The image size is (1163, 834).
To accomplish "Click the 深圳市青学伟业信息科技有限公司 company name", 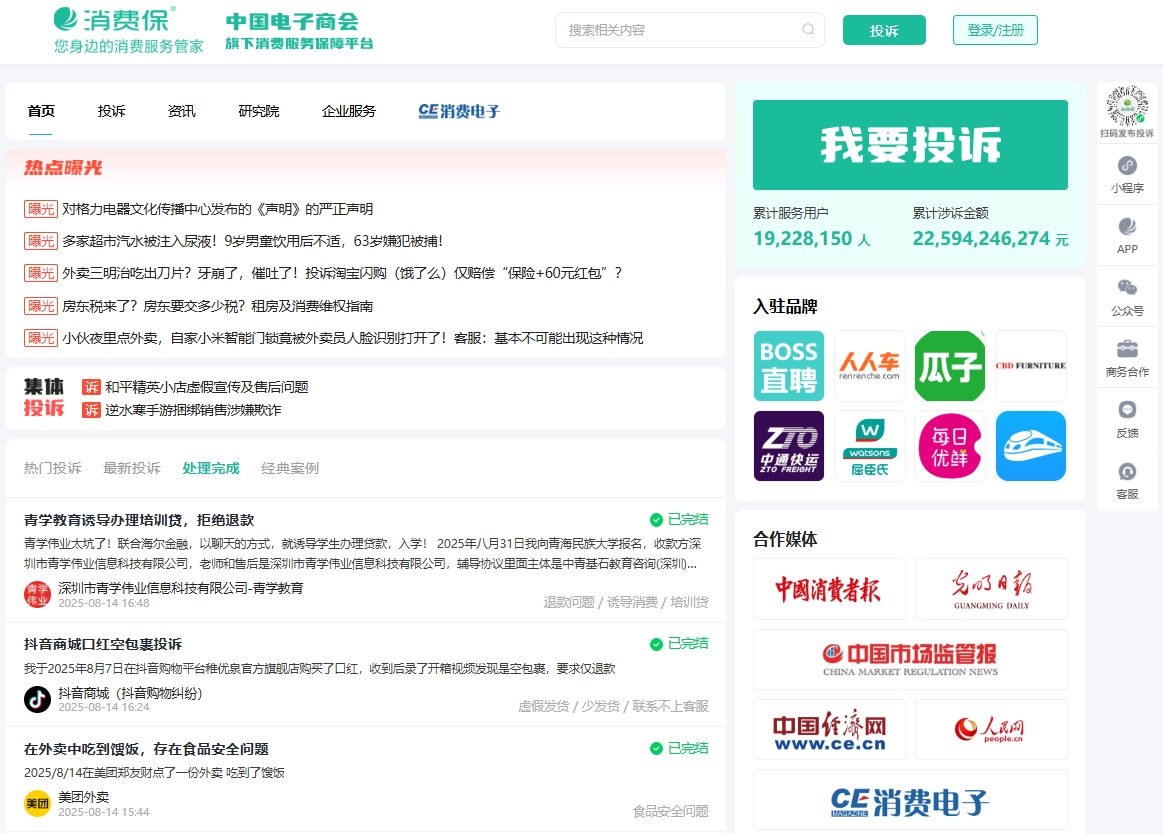I will coord(181,588).
